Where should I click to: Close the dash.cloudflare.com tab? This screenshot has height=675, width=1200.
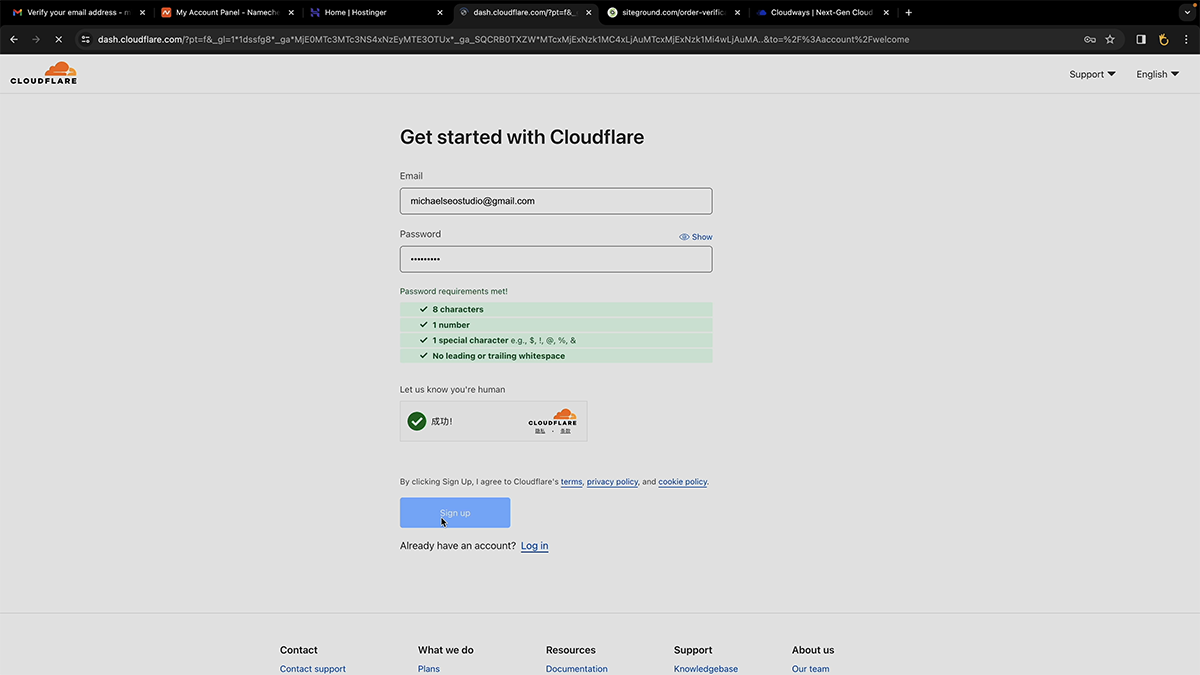(x=588, y=13)
